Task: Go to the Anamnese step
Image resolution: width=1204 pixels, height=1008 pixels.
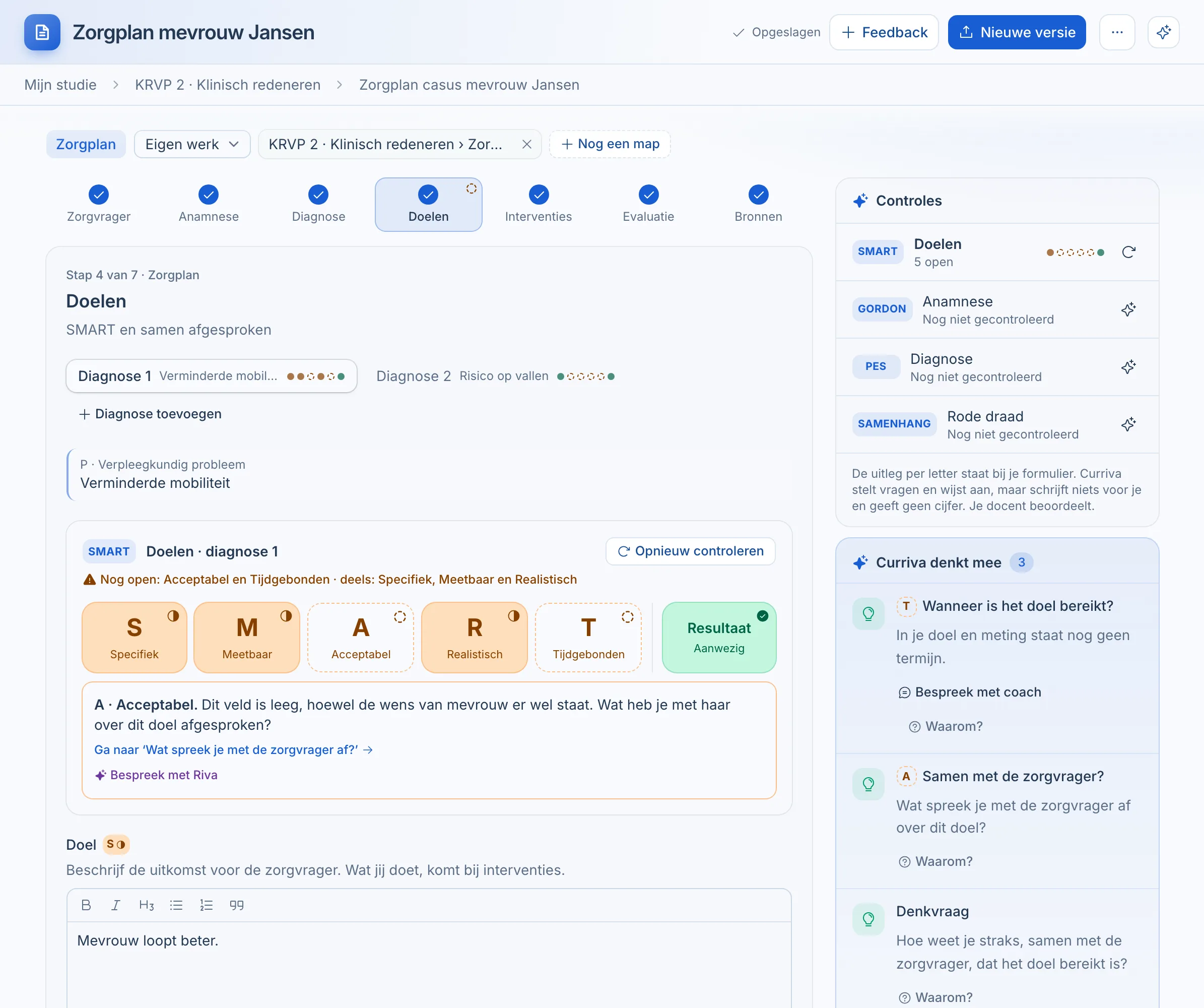Action: tap(209, 204)
